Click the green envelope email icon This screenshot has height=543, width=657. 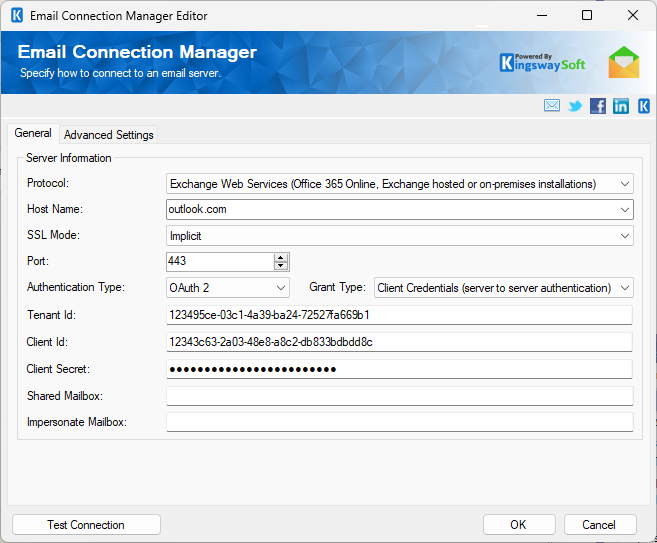pyautogui.click(x=624, y=62)
